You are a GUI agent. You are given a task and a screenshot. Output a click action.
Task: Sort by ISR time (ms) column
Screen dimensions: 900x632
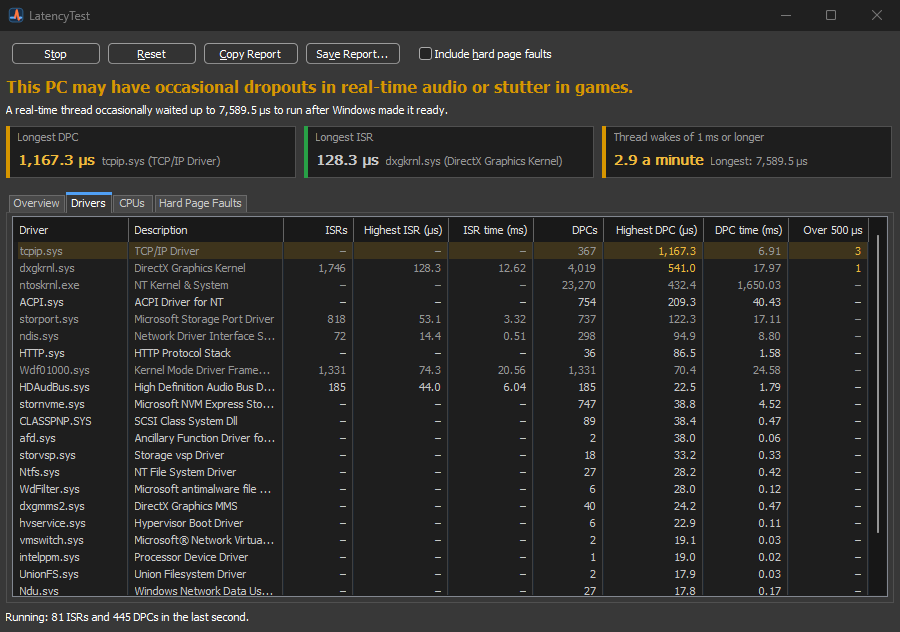click(491, 230)
